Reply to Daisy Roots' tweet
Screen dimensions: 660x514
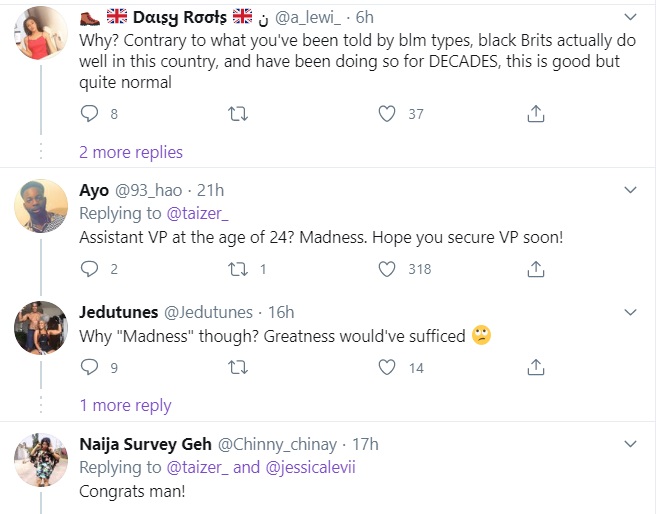(89, 114)
